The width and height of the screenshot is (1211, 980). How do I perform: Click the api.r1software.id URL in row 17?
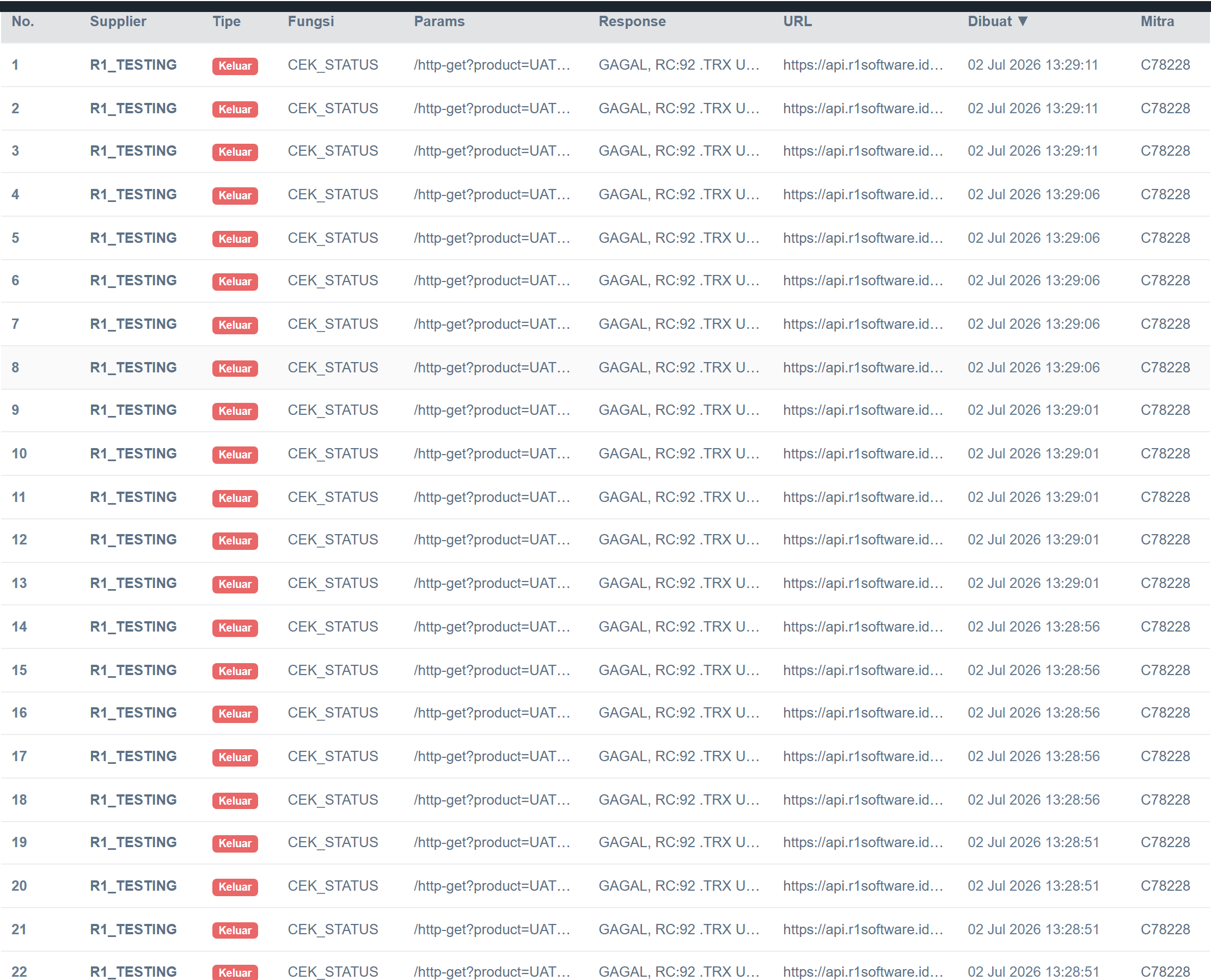863,756
